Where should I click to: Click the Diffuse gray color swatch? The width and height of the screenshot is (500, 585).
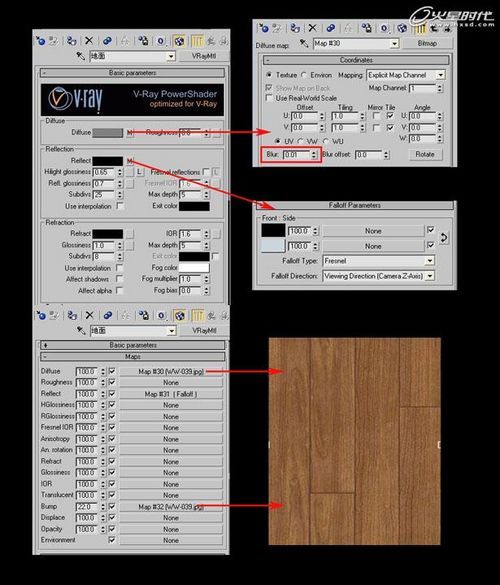tap(107, 133)
